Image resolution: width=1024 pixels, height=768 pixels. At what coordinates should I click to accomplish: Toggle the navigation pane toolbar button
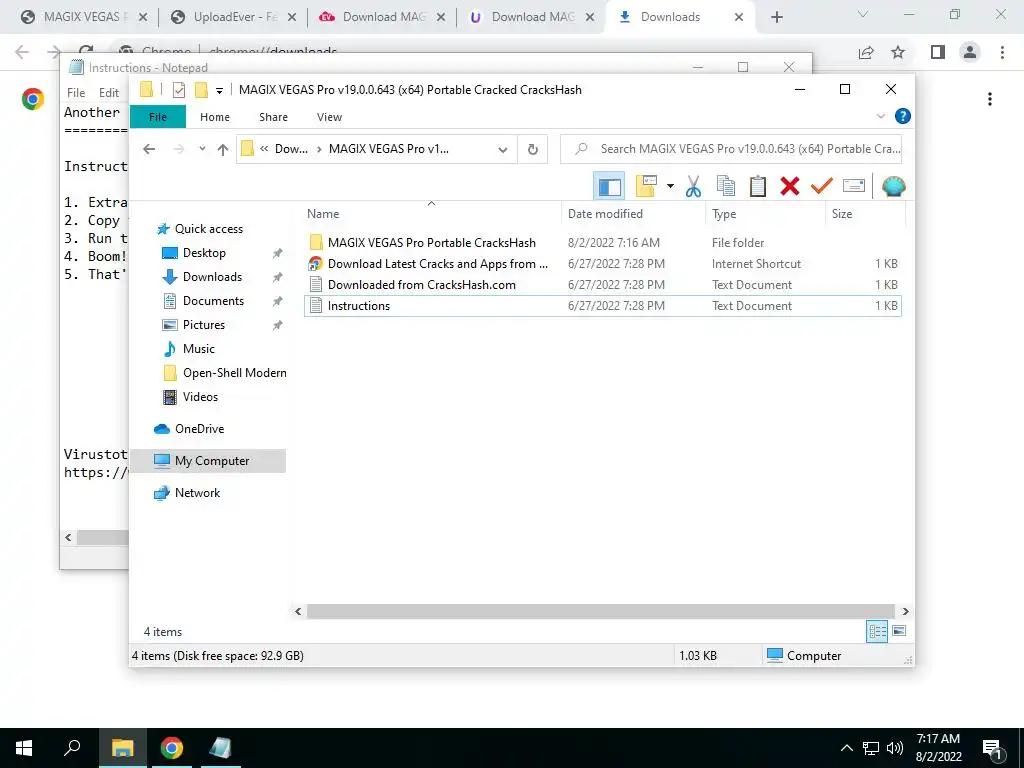point(609,187)
